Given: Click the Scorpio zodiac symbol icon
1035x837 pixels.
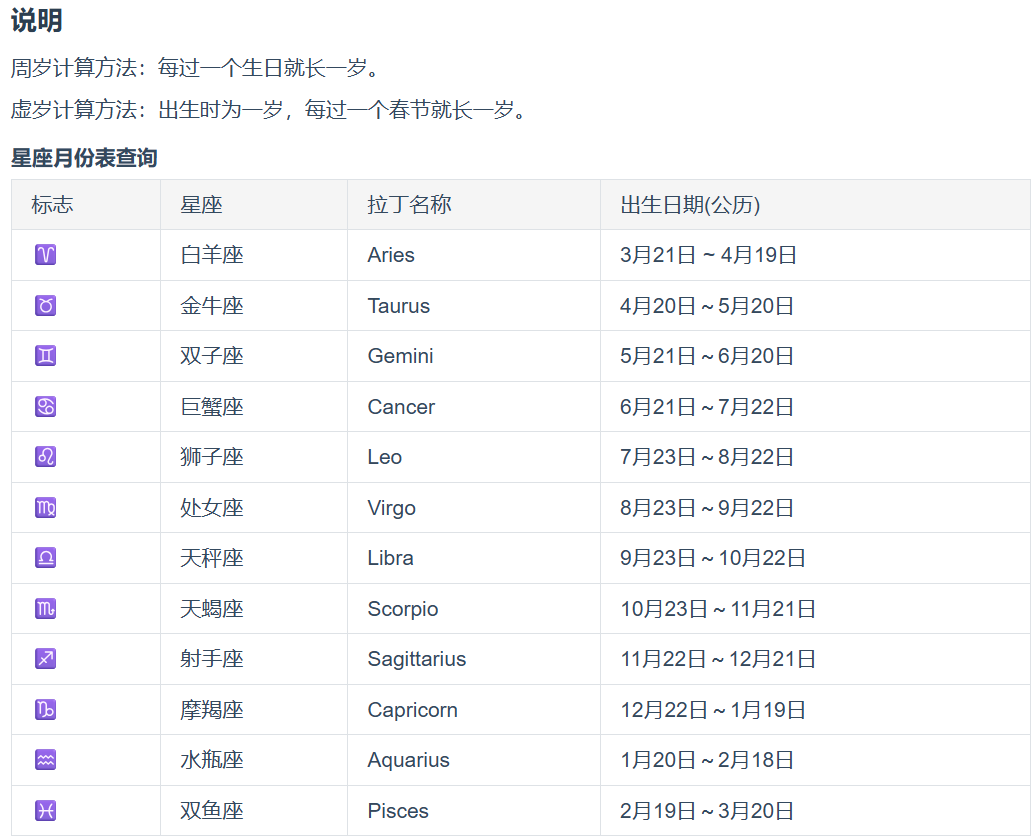Looking at the screenshot, I should 45,609.
